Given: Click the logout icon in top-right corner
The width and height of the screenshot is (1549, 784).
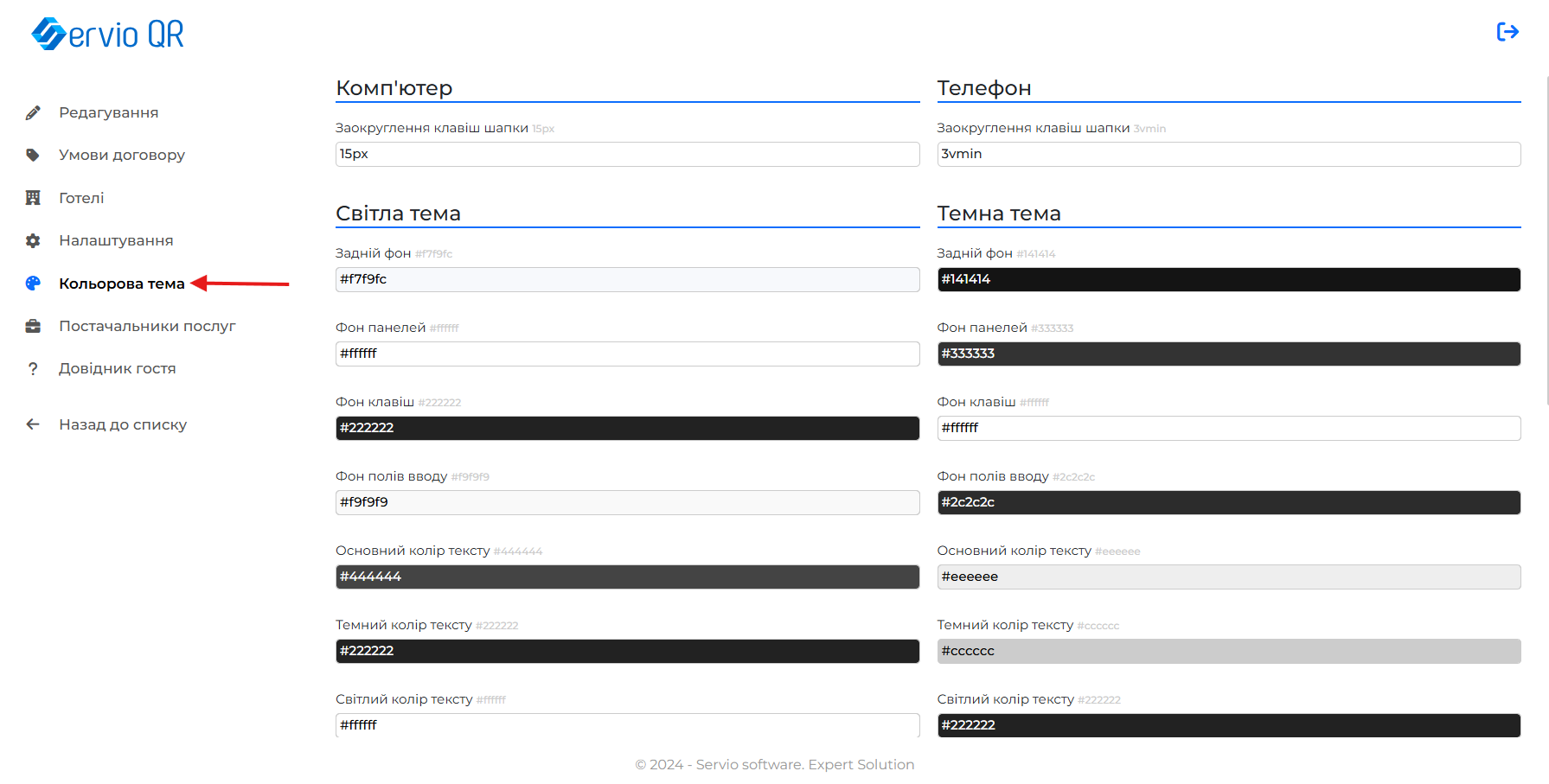Looking at the screenshot, I should (x=1507, y=32).
